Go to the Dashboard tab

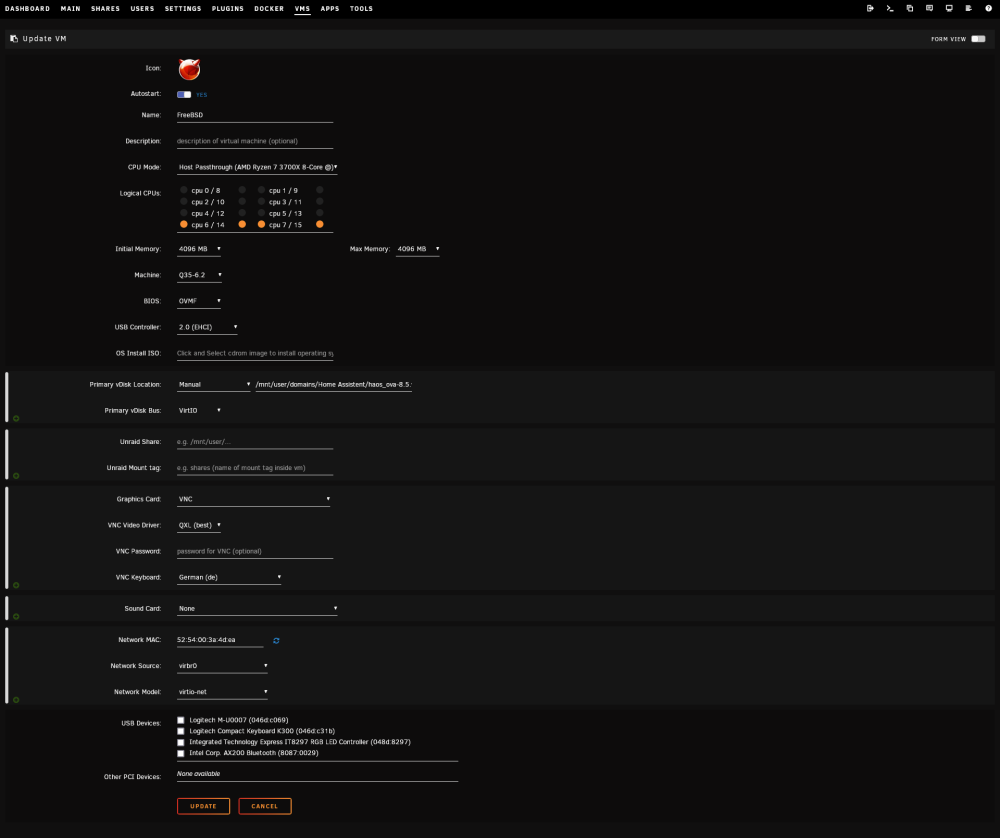(x=27, y=9)
